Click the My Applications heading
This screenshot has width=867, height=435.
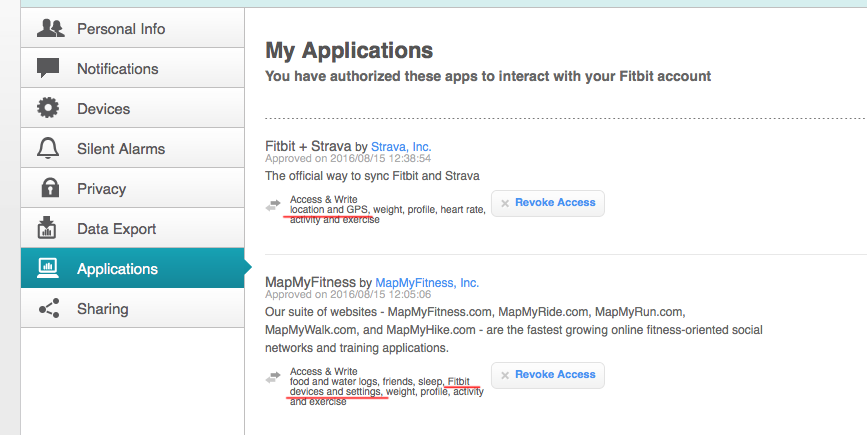click(x=349, y=50)
